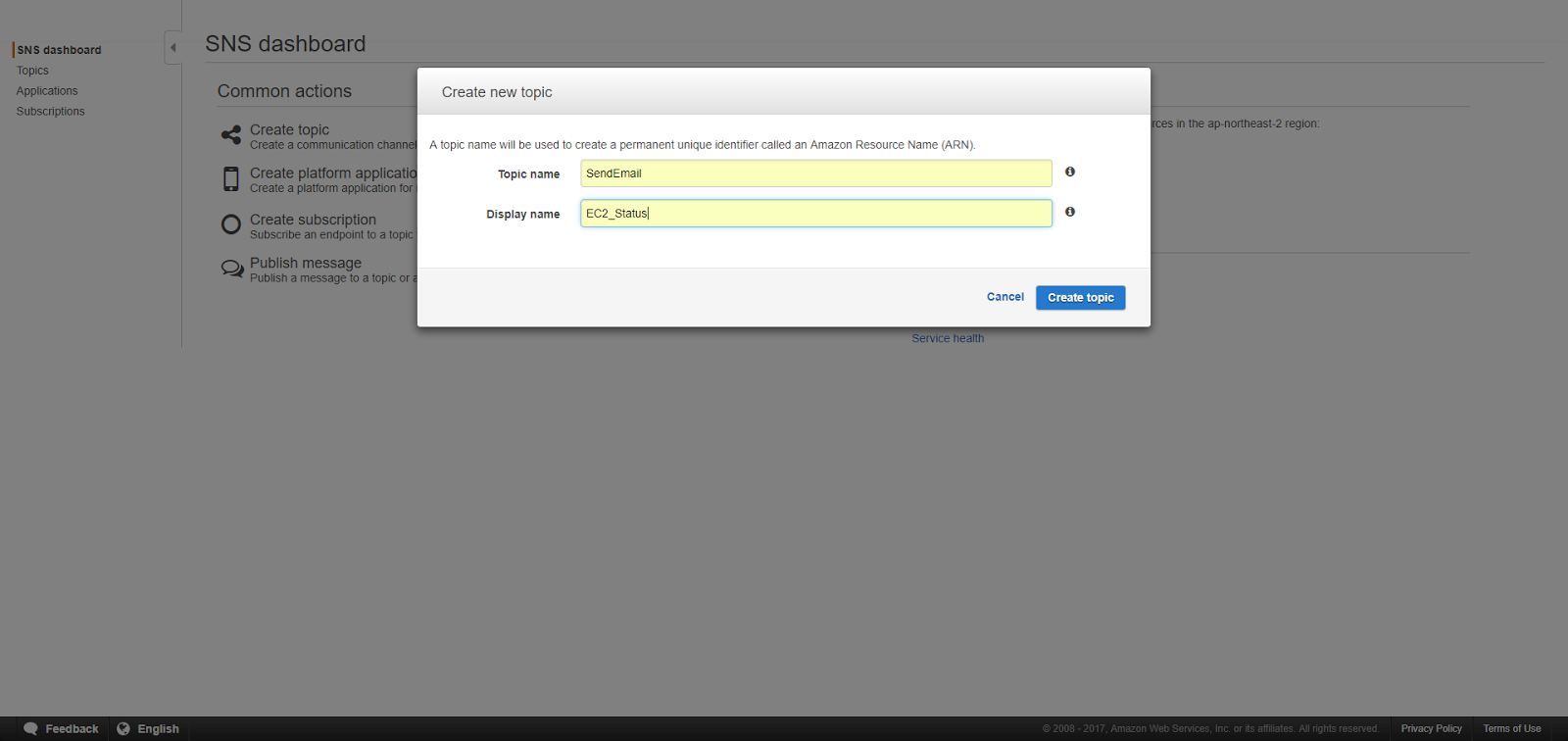Click the Display name input field
1568x741 pixels.
click(x=815, y=214)
